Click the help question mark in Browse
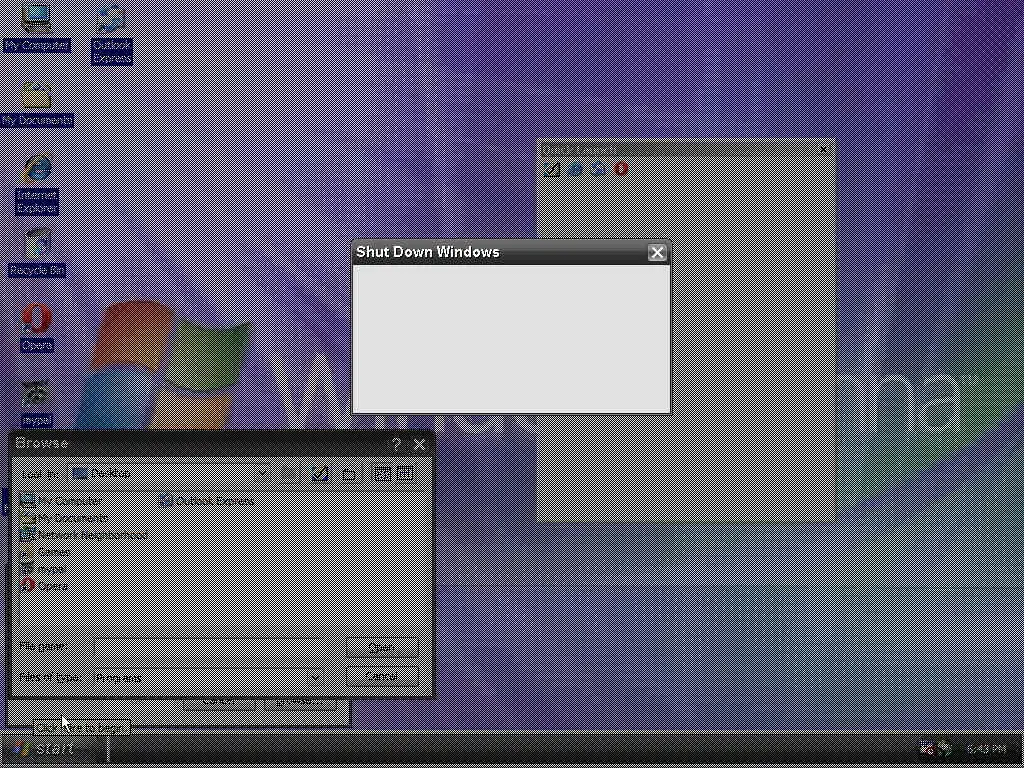 396,445
